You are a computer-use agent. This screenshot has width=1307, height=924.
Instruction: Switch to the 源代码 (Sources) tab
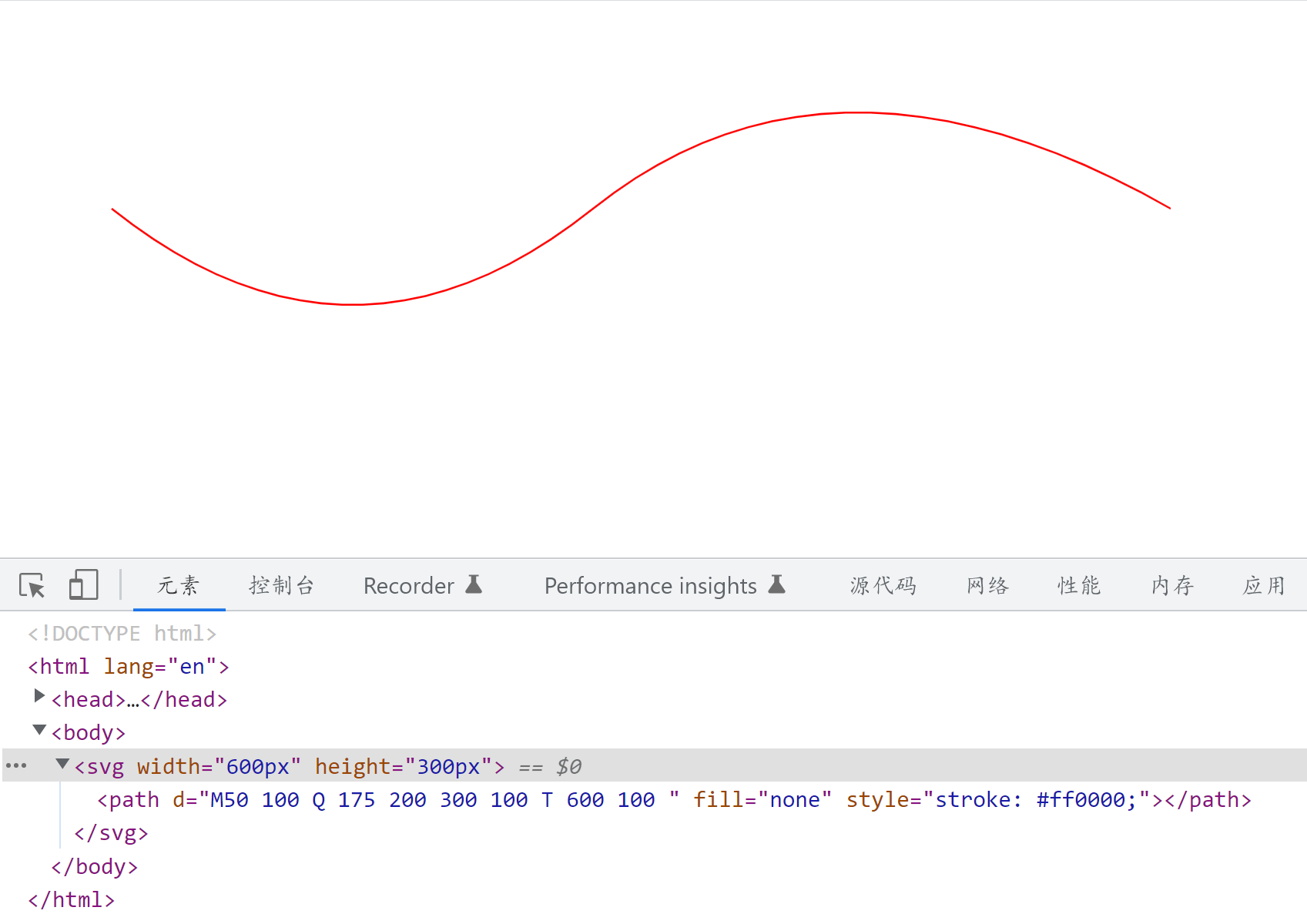click(x=883, y=585)
